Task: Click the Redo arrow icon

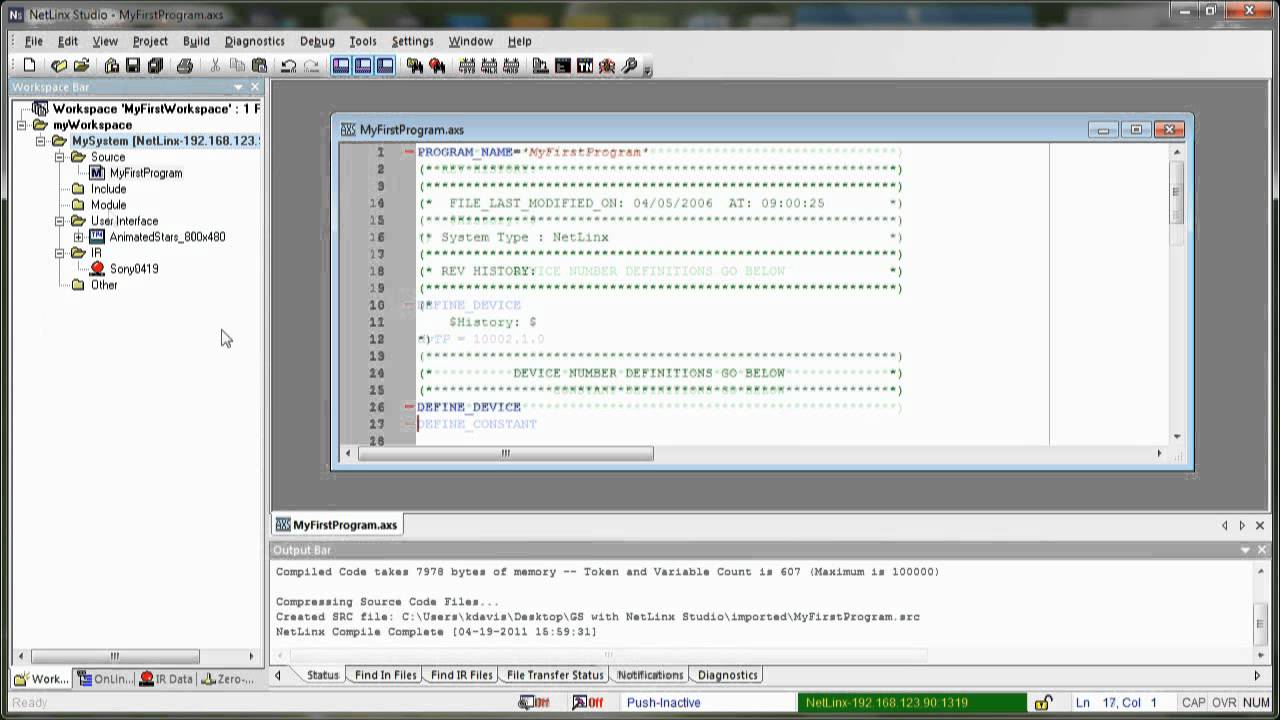Action: [311, 66]
